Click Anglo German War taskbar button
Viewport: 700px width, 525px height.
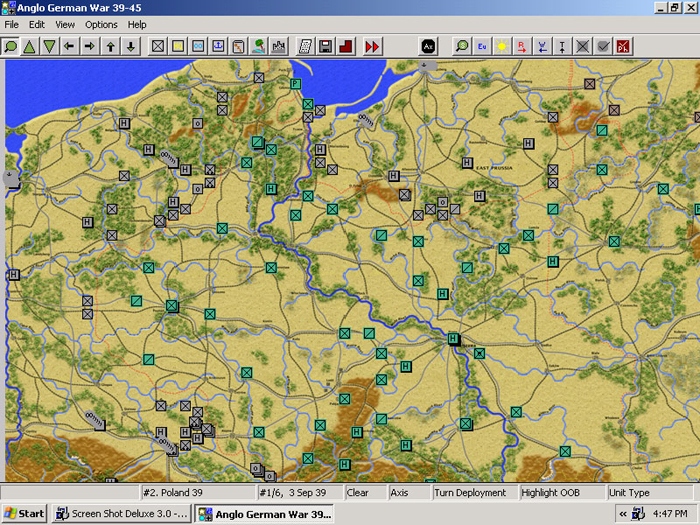(265, 514)
